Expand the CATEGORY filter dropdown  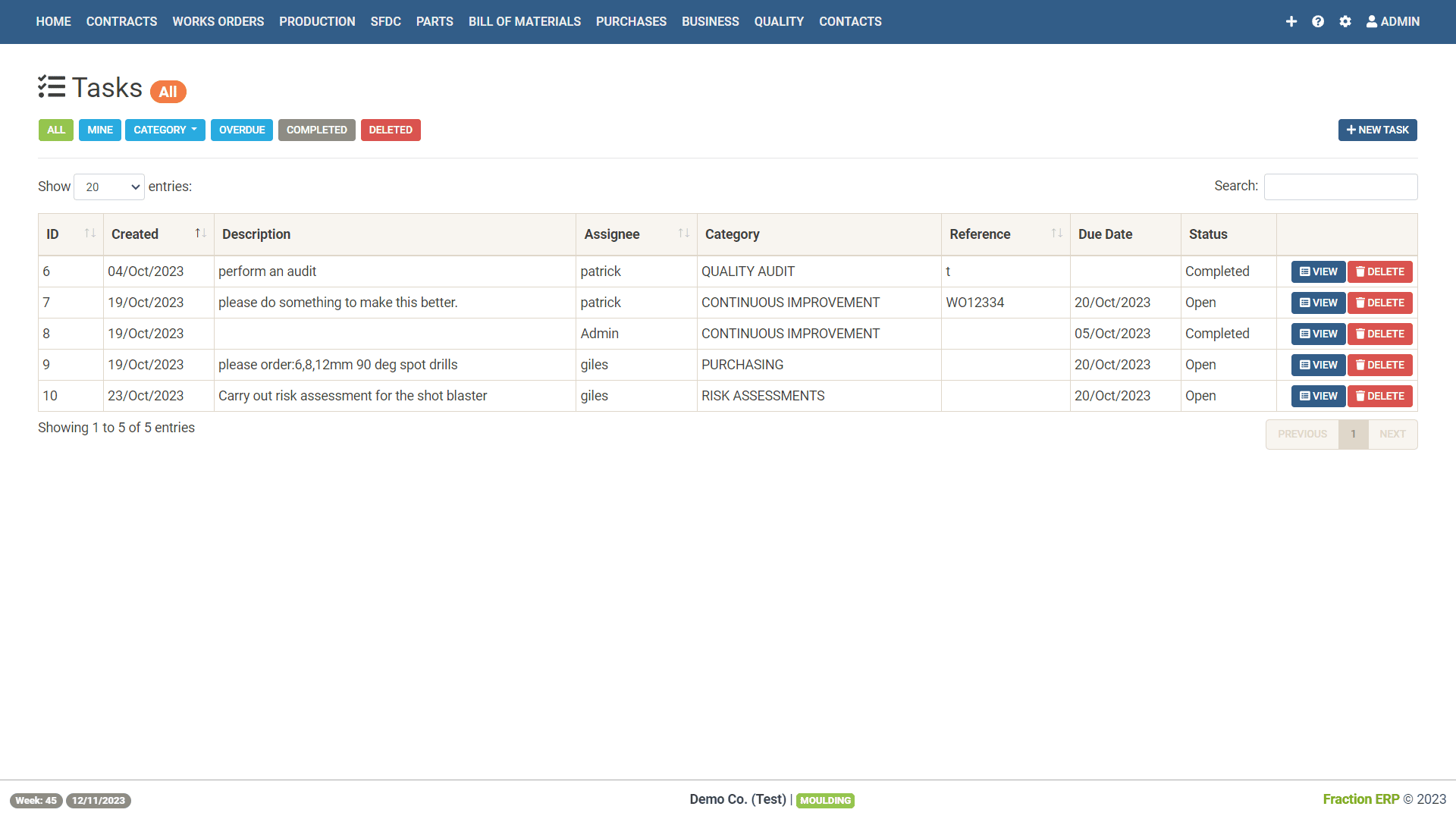(x=165, y=130)
